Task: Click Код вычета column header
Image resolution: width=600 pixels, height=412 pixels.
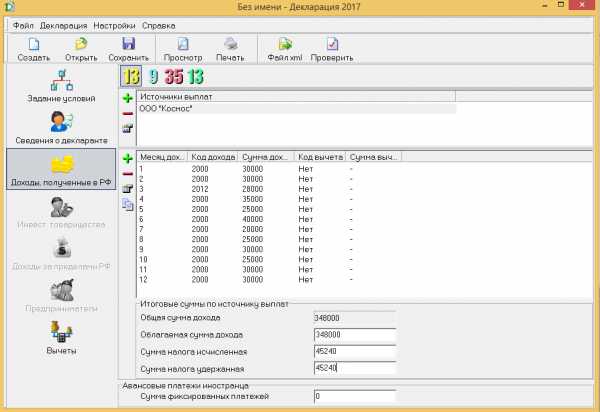Action: click(320, 157)
